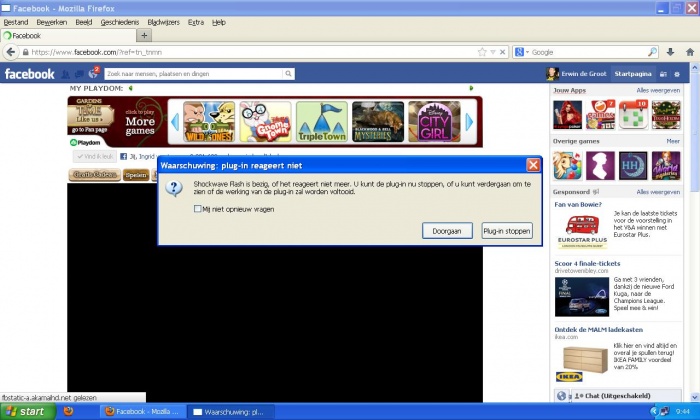Open the Wild Ones game icon

click(x=209, y=121)
